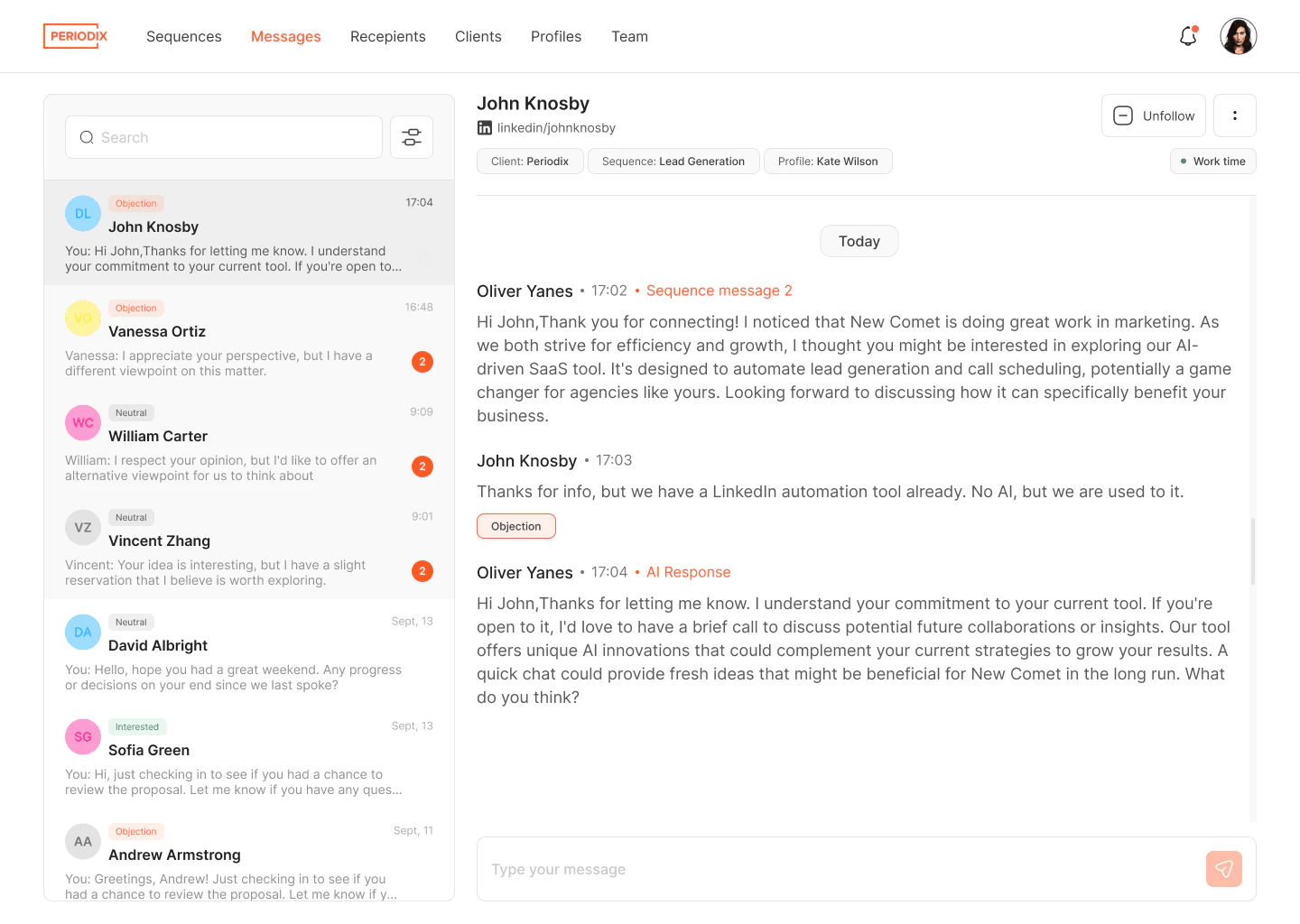Select the Client: Periodix chip
The image size is (1300, 924).
(x=529, y=162)
